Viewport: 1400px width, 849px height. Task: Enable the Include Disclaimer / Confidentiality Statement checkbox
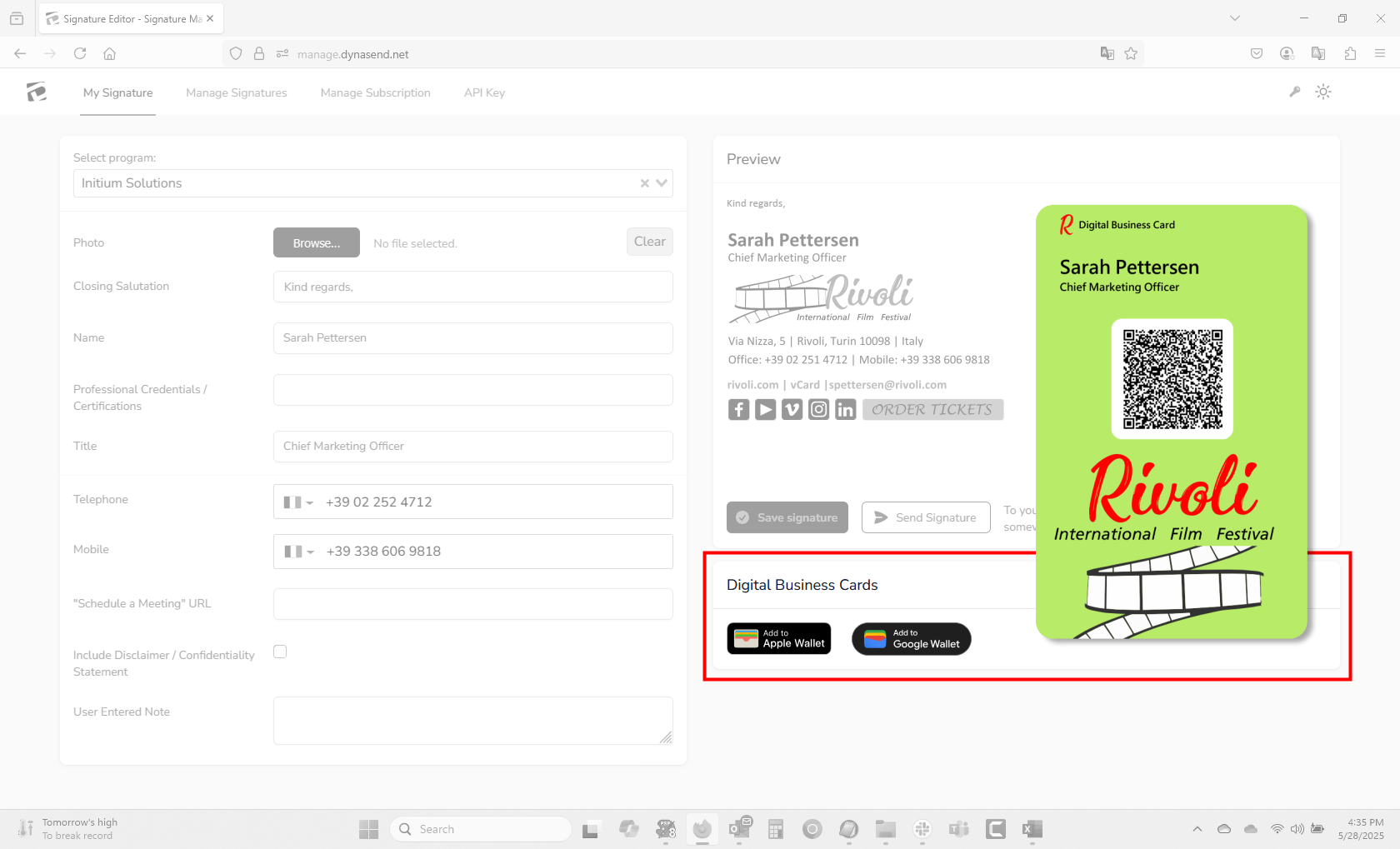pyautogui.click(x=280, y=652)
